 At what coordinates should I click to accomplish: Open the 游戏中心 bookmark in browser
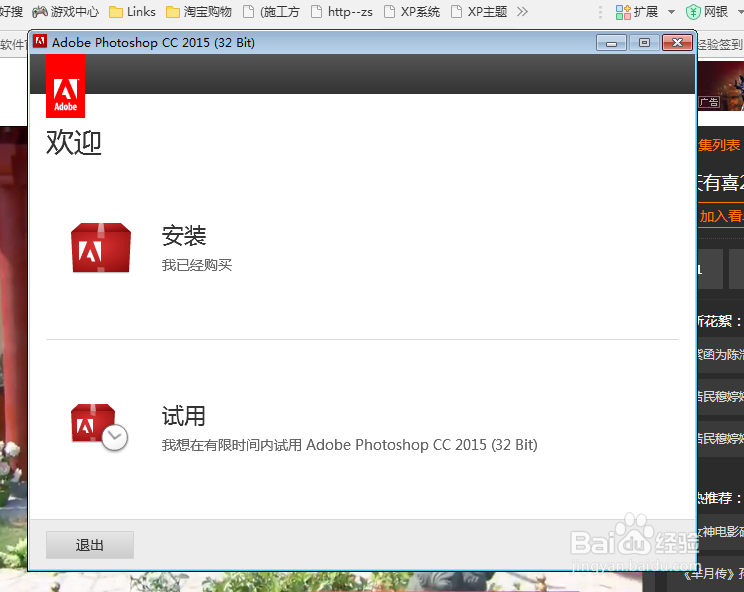[x=65, y=11]
